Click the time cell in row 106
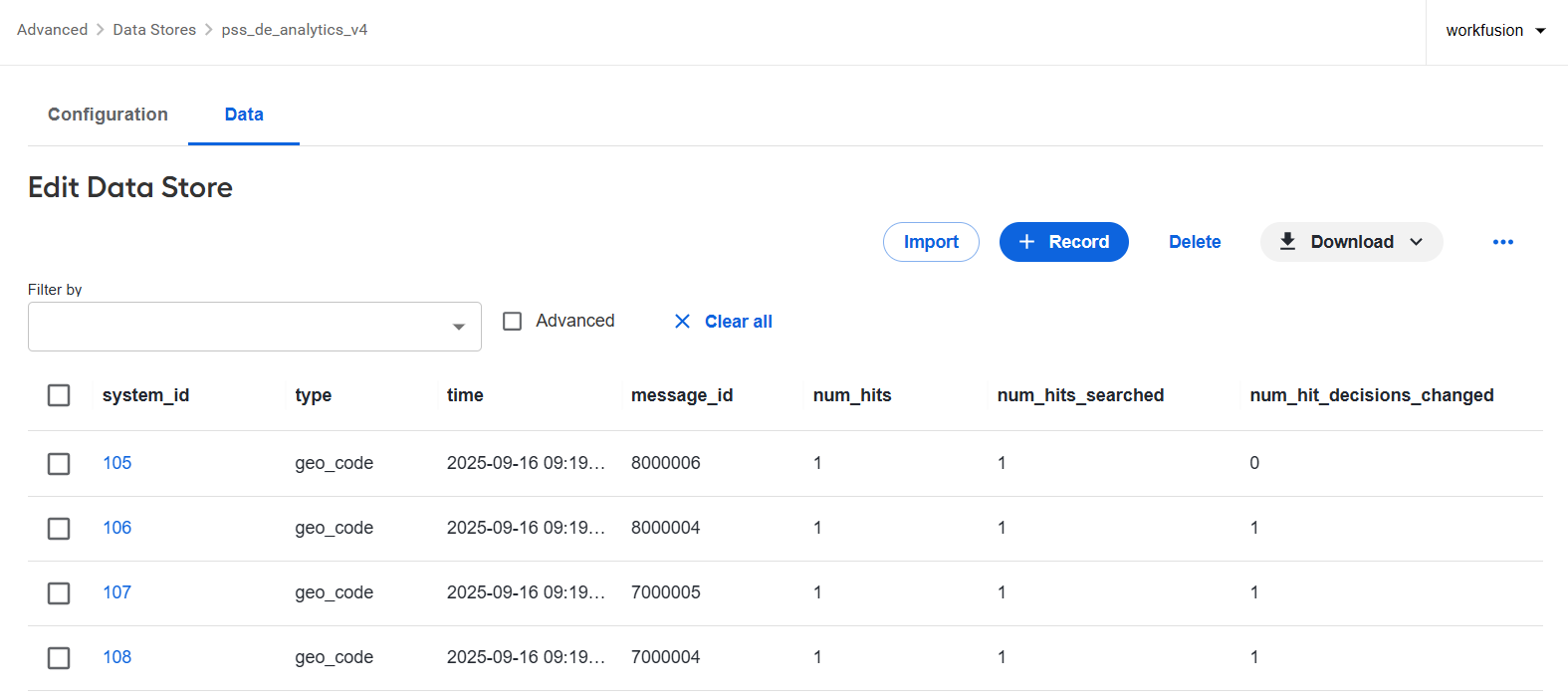Image resolution: width=1568 pixels, height=699 pixels. click(526, 528)
